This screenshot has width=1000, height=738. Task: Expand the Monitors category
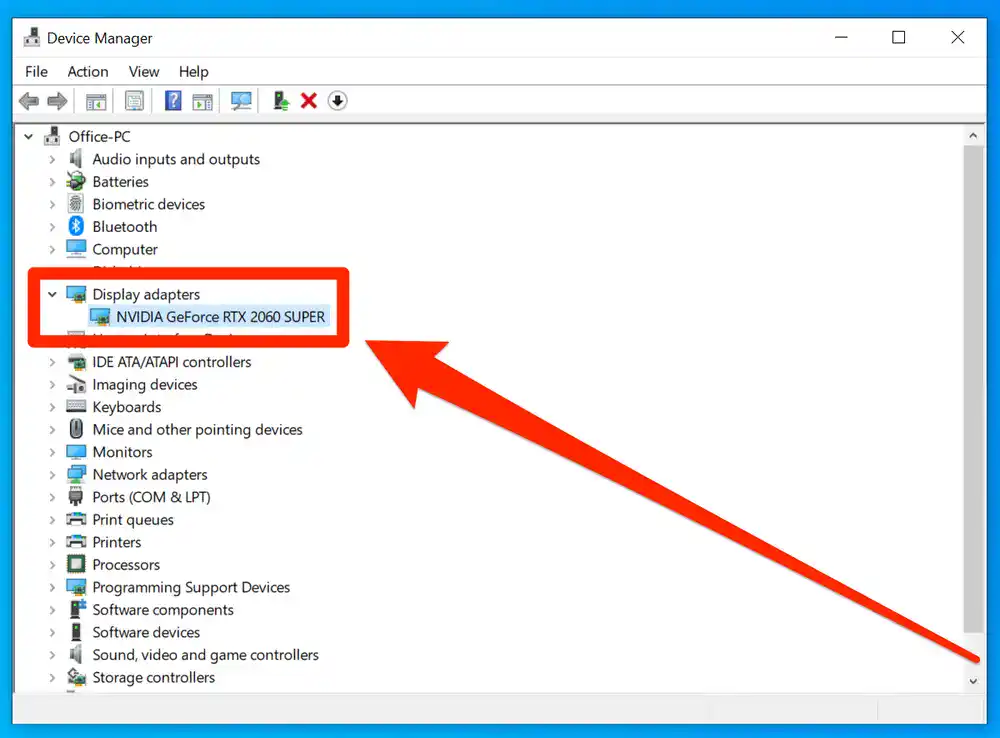coord(52,452)
